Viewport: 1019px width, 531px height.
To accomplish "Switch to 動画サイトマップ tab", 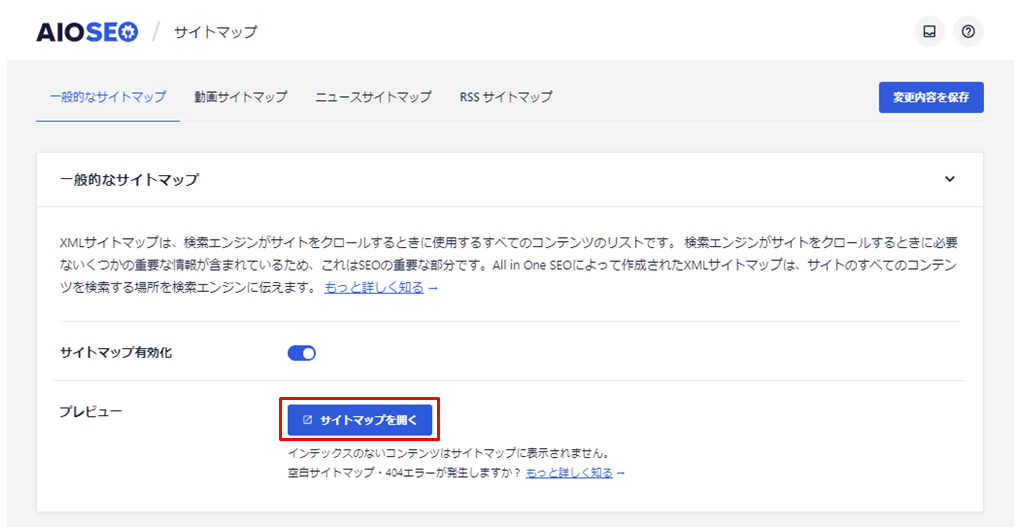I will coord(240,97).
